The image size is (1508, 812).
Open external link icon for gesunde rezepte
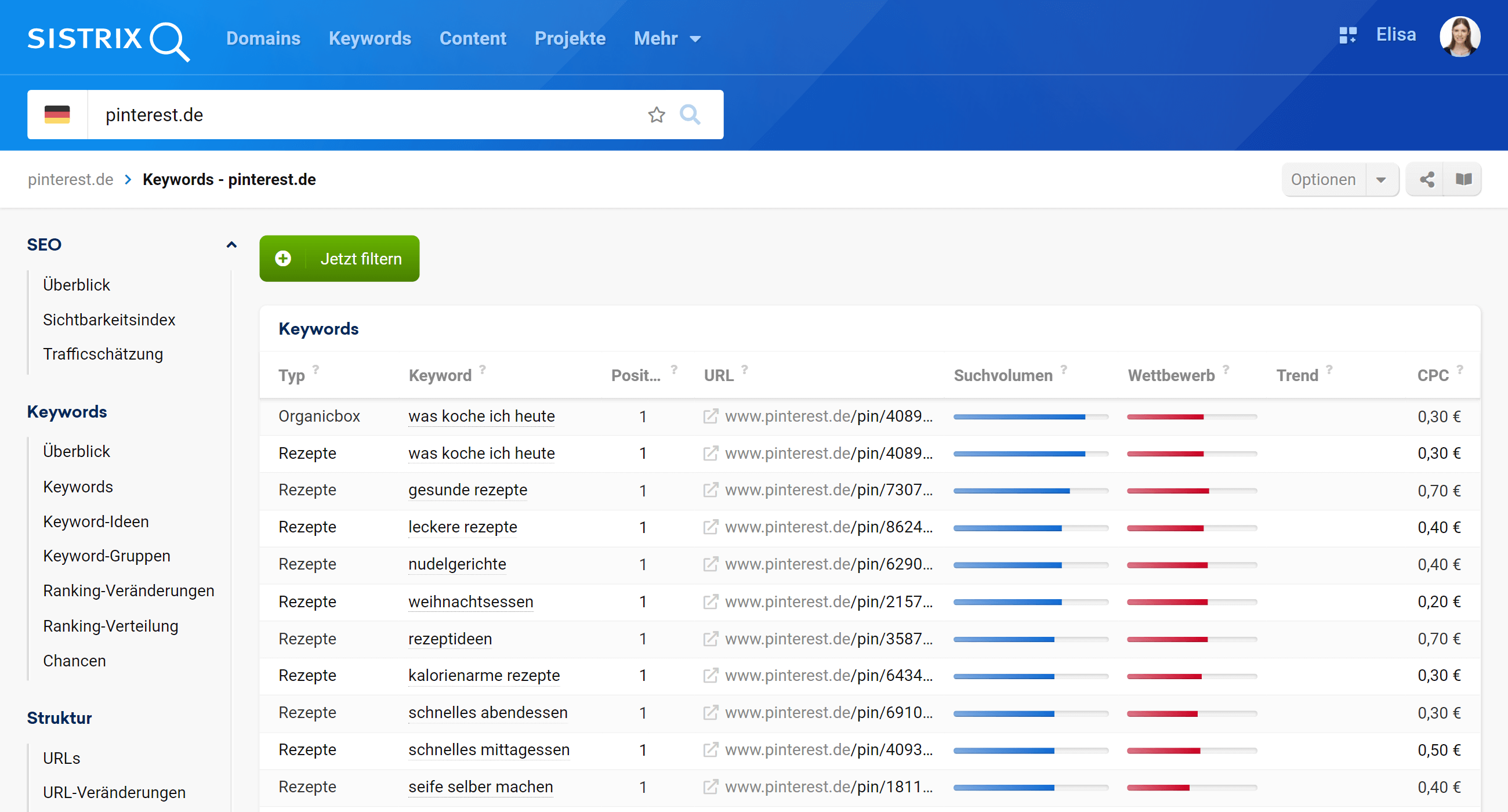tap(710, 490)
